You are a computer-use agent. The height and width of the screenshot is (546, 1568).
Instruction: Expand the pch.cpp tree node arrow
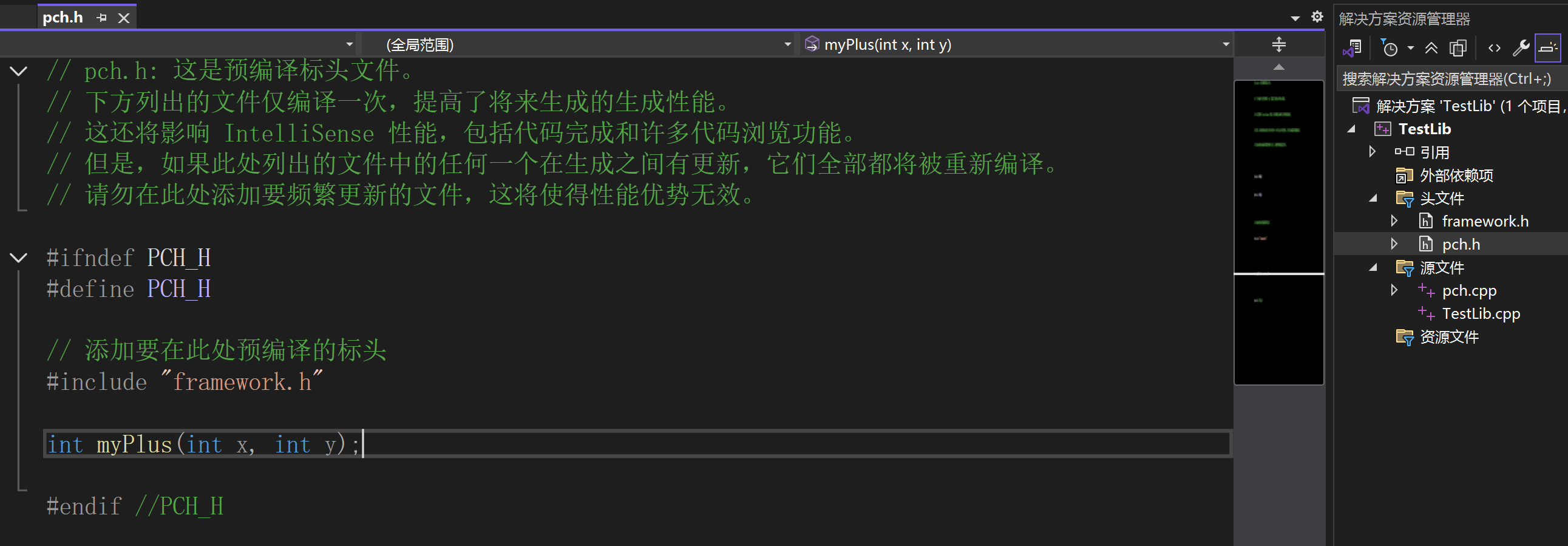click(x=1394, y=290)
